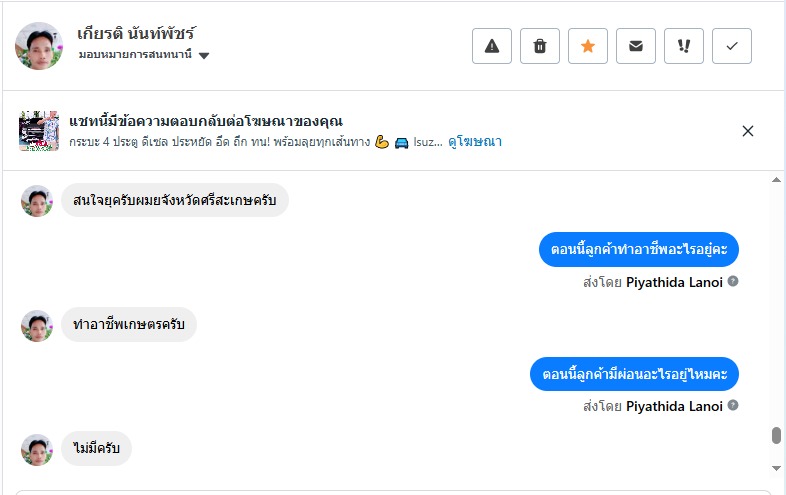
Task: Click customer name เกียรติ นันท์พัชร์
Action: pyautogui.click(x=138, y=33)
